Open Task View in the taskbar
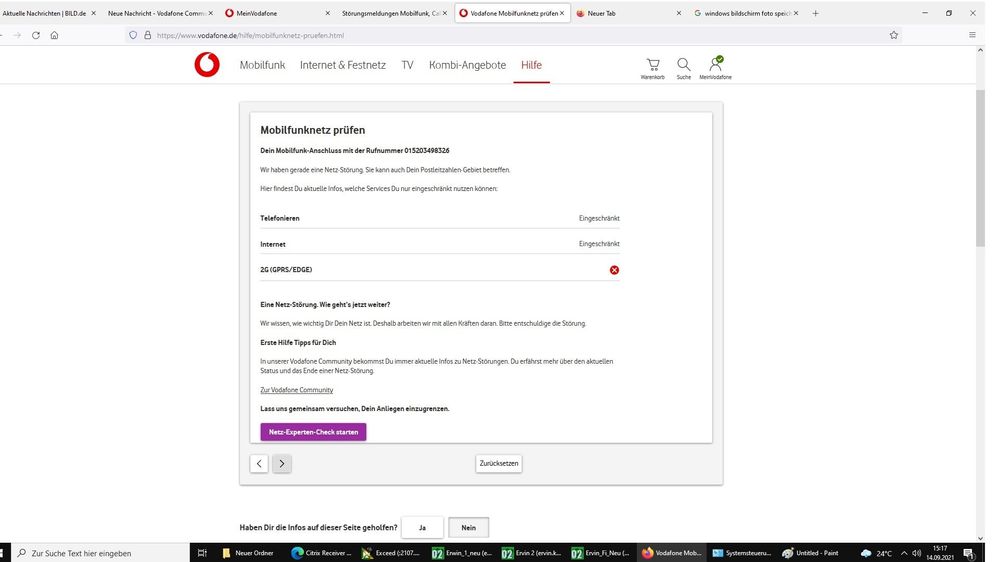999x562 pixels. point(202,553)
